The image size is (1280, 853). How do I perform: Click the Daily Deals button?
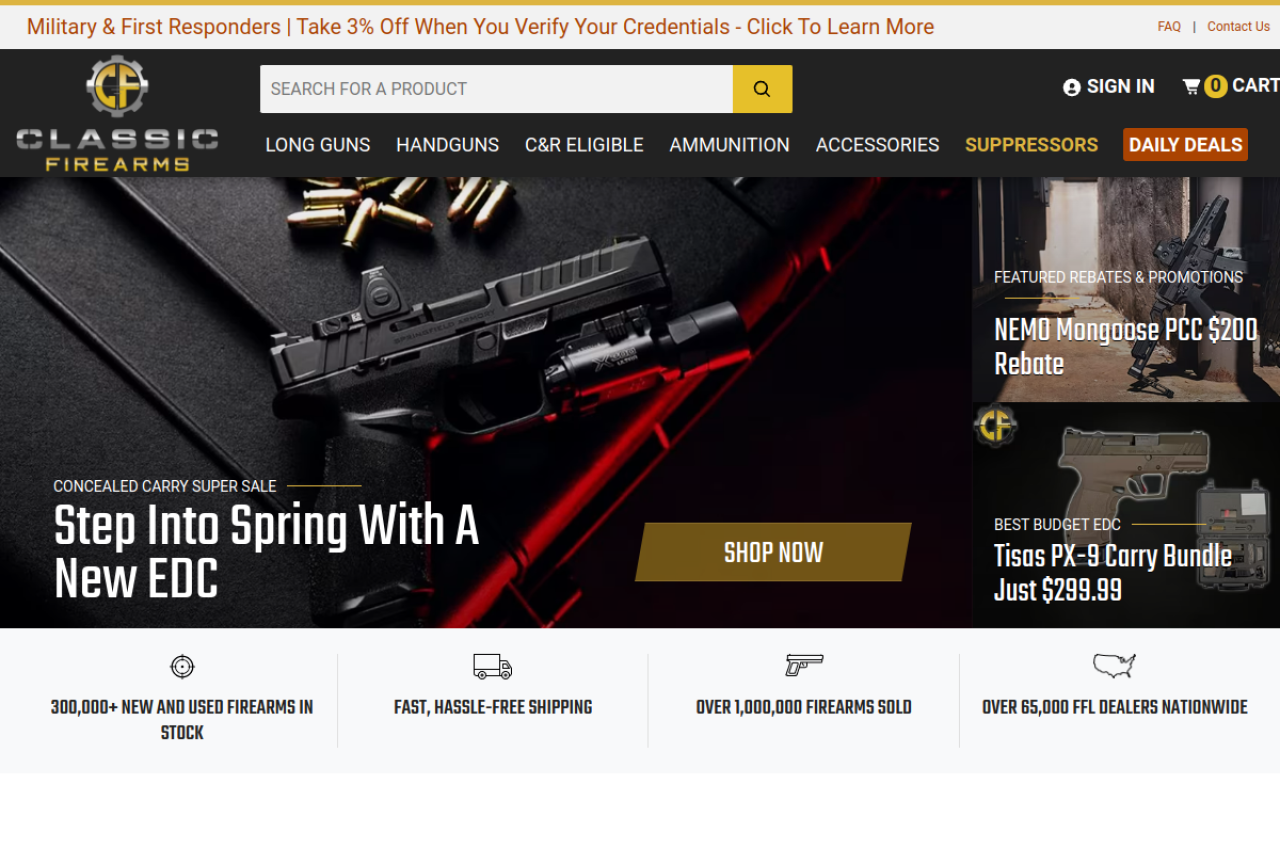click(1185, 145)
